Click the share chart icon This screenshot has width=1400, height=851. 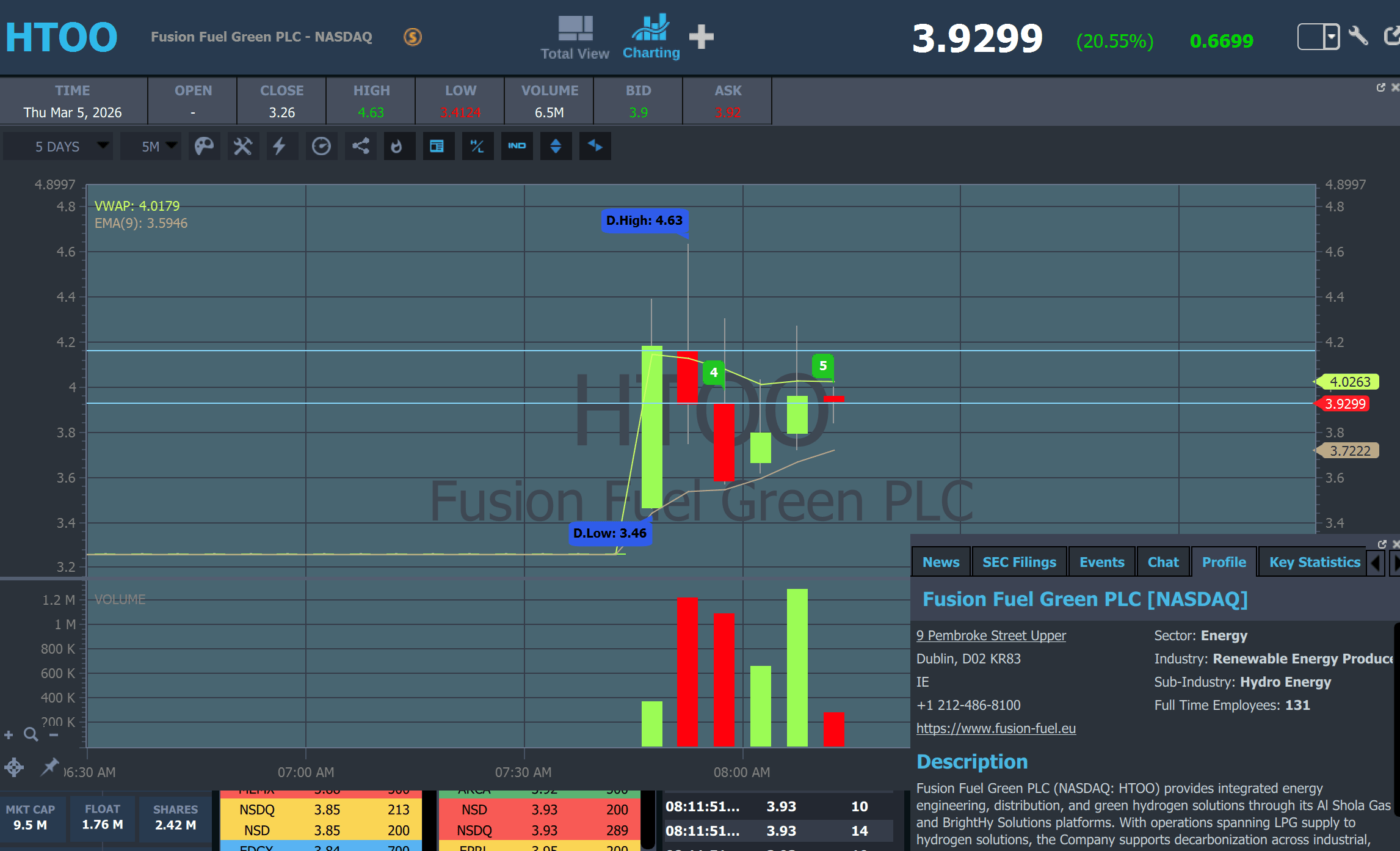[x=360, y=147]
